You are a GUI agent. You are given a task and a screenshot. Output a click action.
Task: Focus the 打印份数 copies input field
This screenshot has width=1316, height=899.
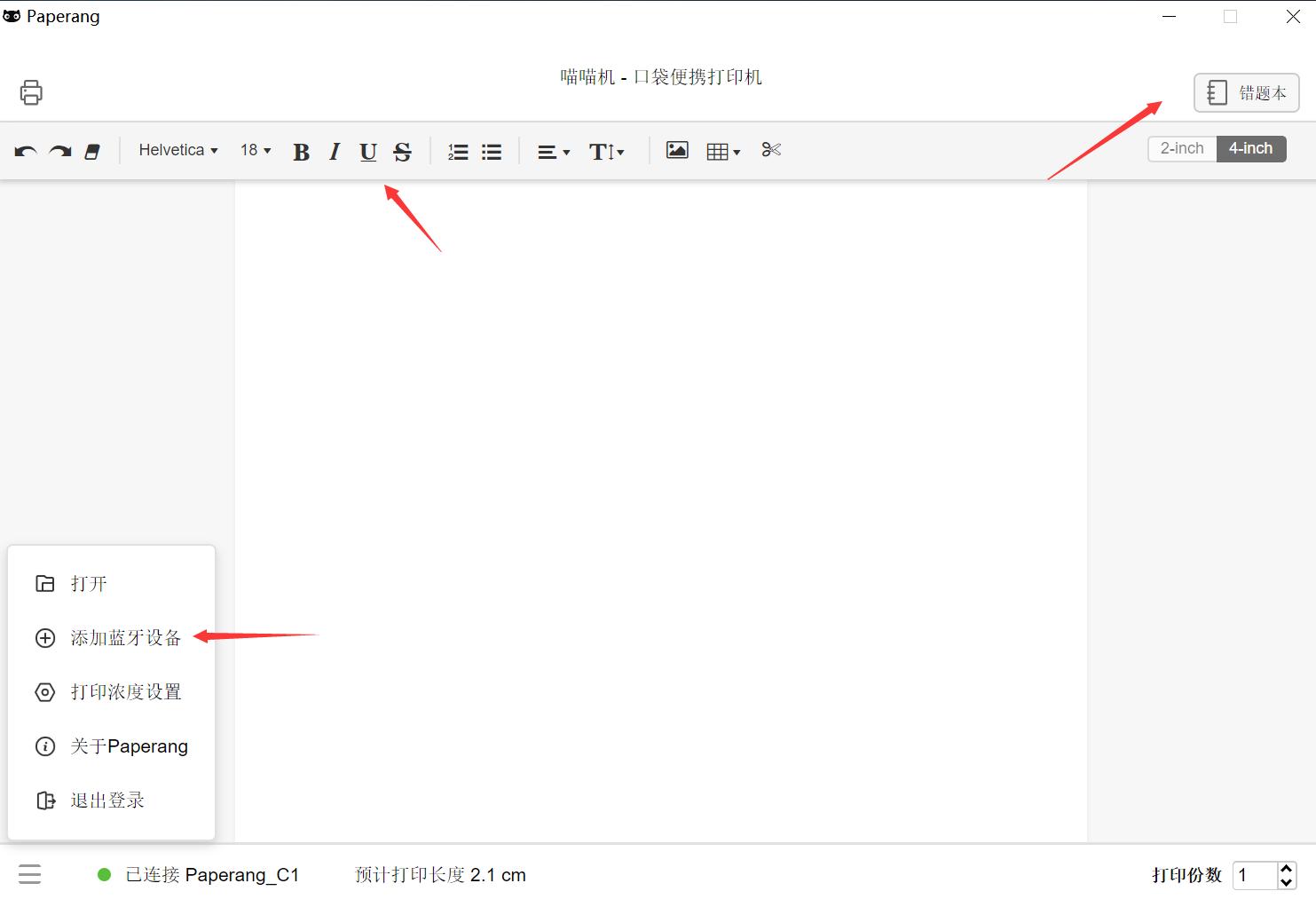point(1255,875)
